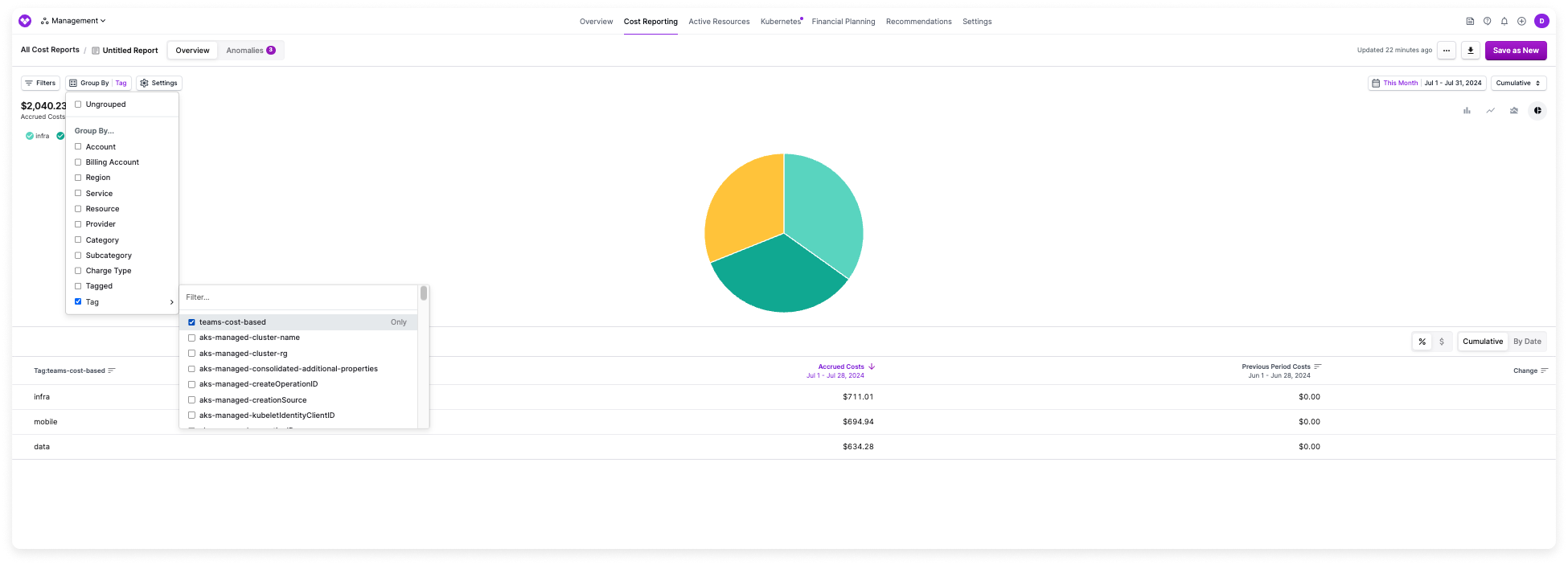Click the Untitled Report document icon
This screenshot has height=565, width=1568.
(x=96, y=51)
